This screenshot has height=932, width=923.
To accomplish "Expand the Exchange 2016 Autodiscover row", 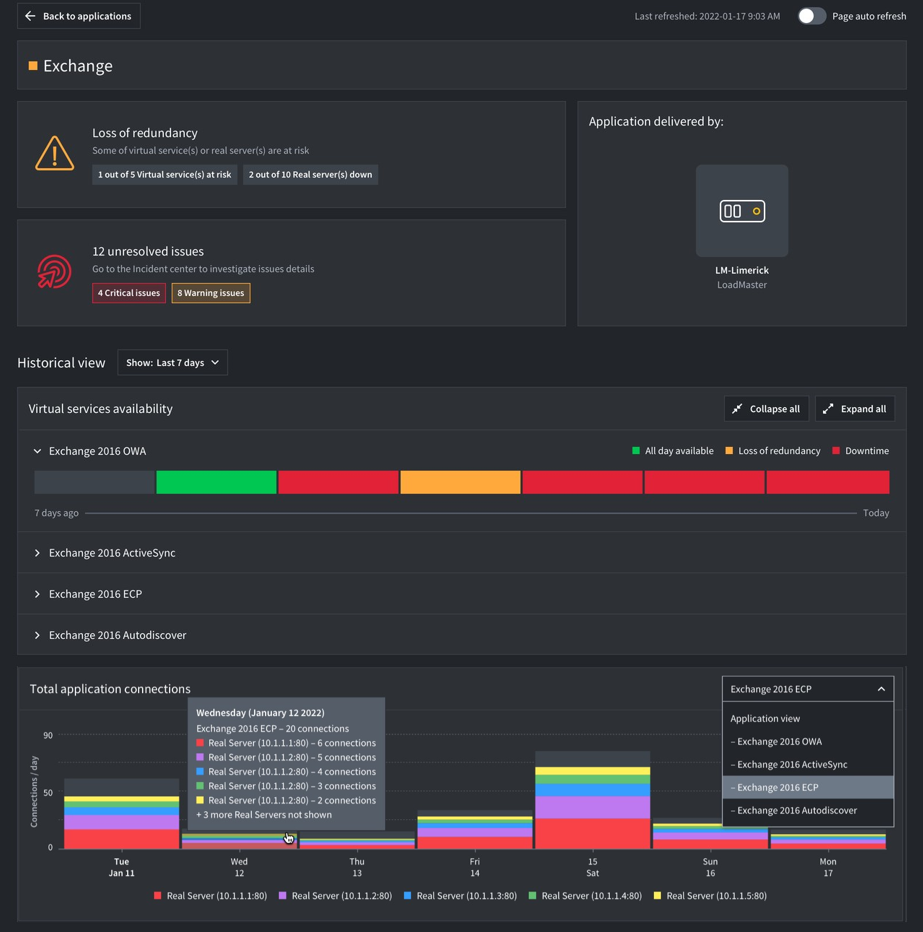I will click(x=37, y=635).
